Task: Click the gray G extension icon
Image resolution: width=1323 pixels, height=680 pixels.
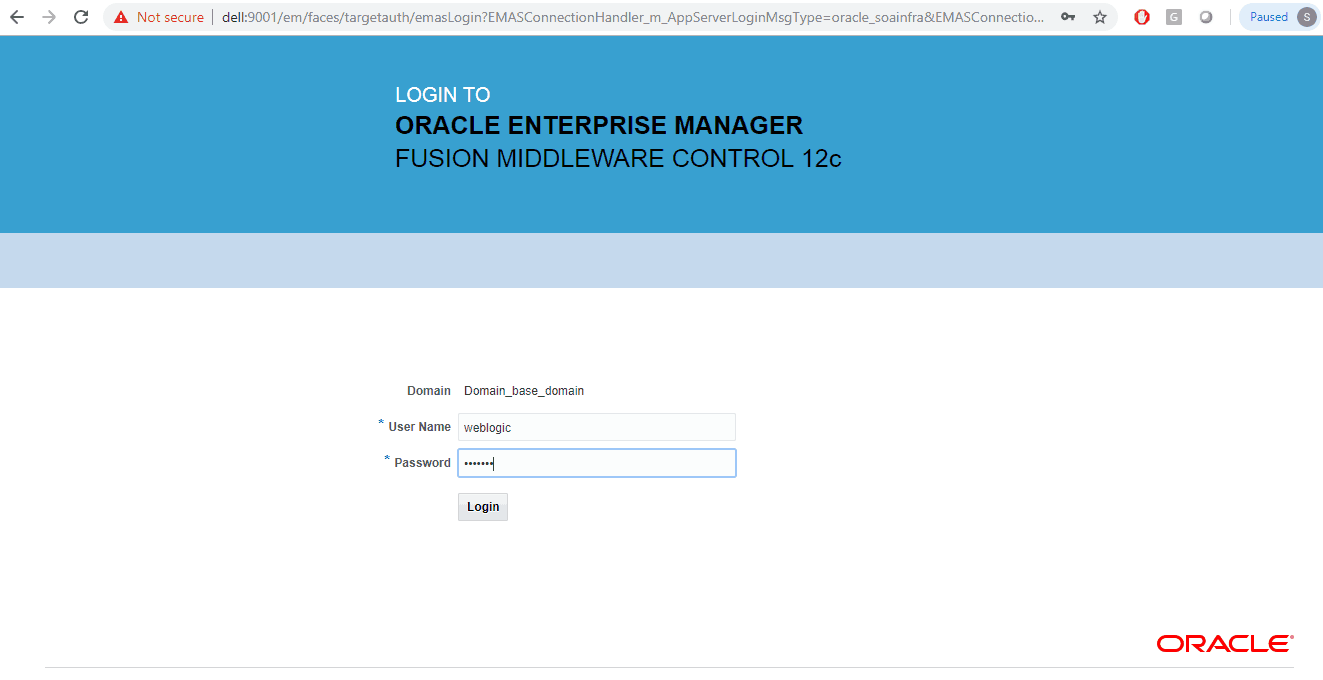Action: coord(1174,17)
